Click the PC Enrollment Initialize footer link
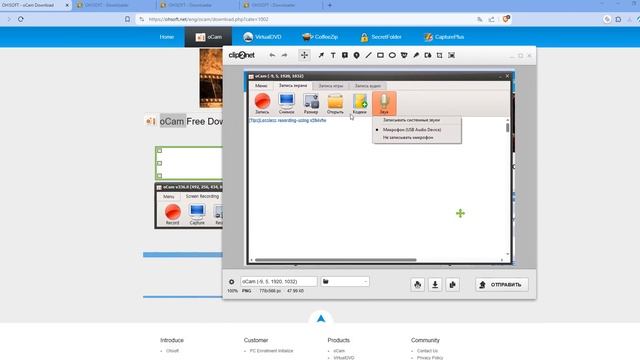Viewport: 640px width, 360px height. [271, 351]
